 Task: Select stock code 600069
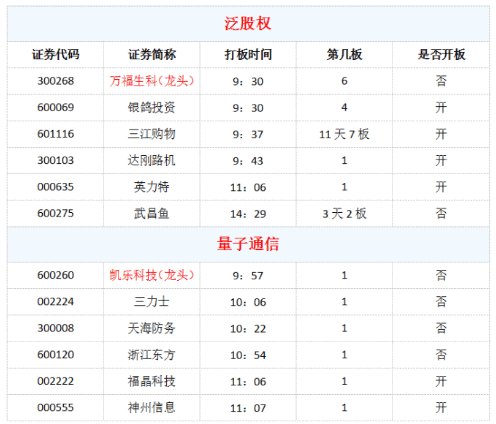[x=56, y=107]
